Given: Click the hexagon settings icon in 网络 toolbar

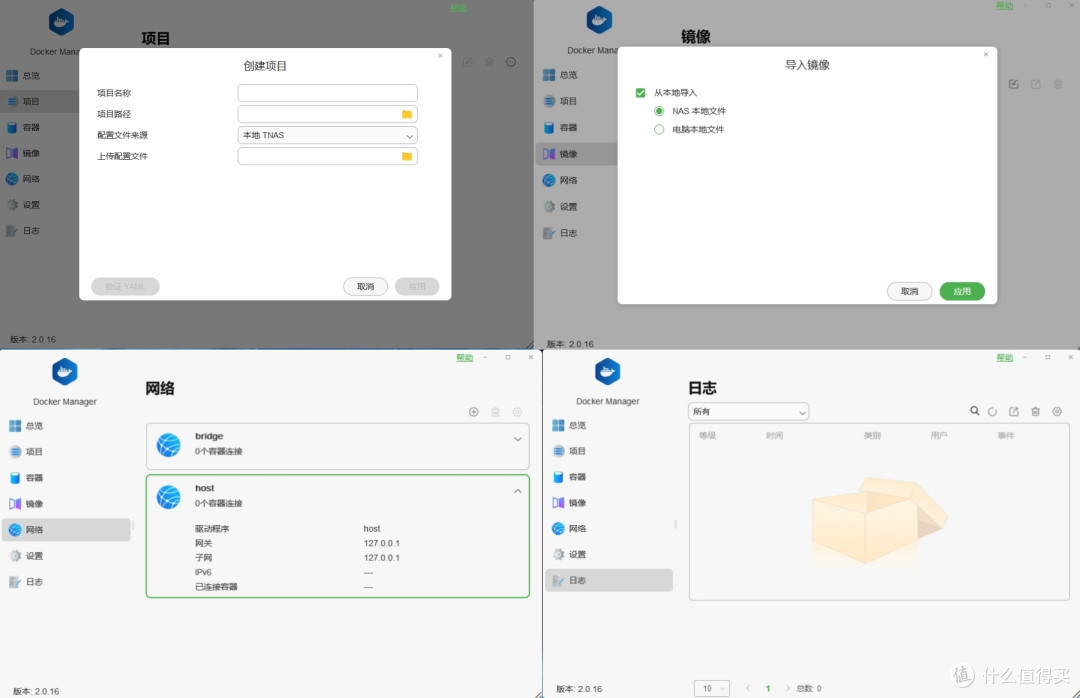Looking at the screenshot, I should click(517, 412).
